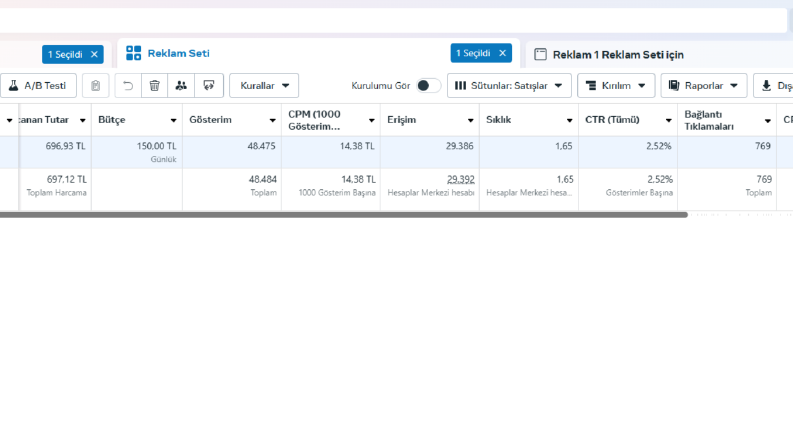Open the Sütunlar: Satışlar dropdown
Viewport: 793px width, 446px height.
coord(509,85)
